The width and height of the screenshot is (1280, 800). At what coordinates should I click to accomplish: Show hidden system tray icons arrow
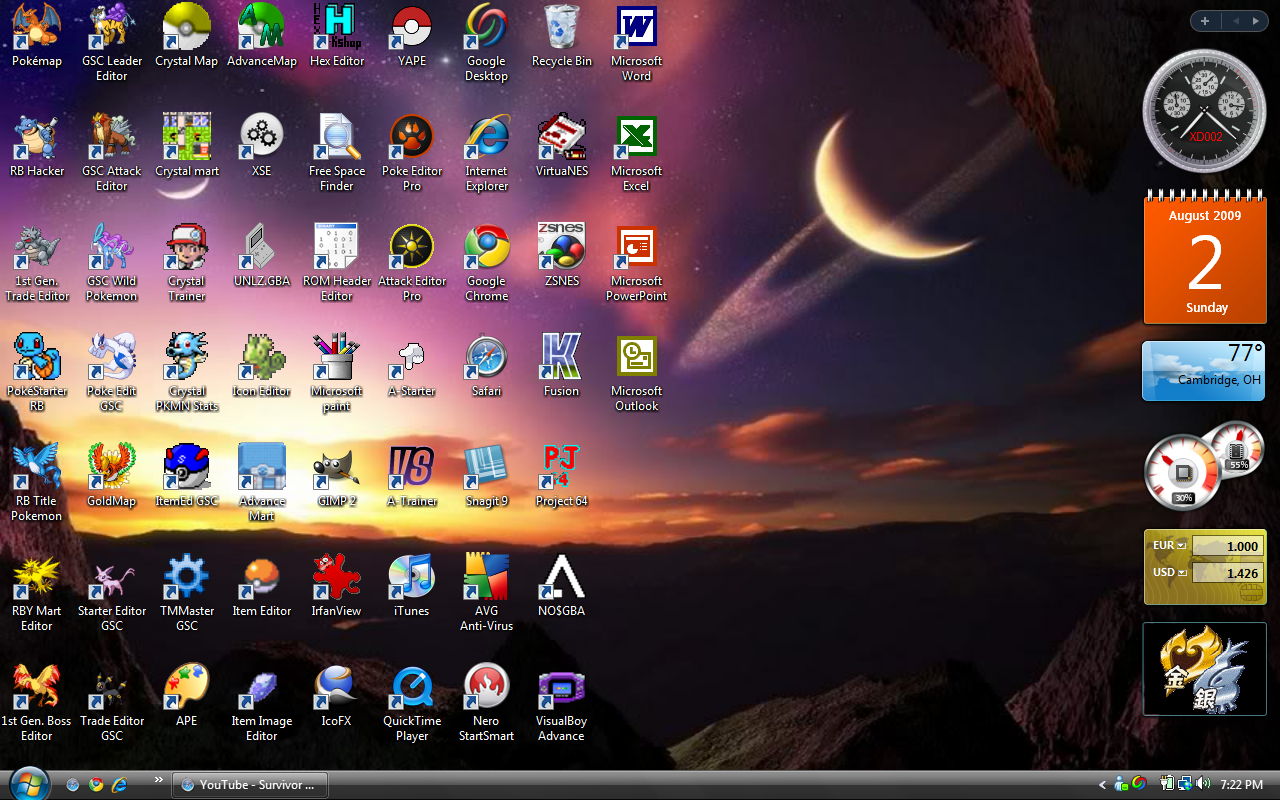1103,785
